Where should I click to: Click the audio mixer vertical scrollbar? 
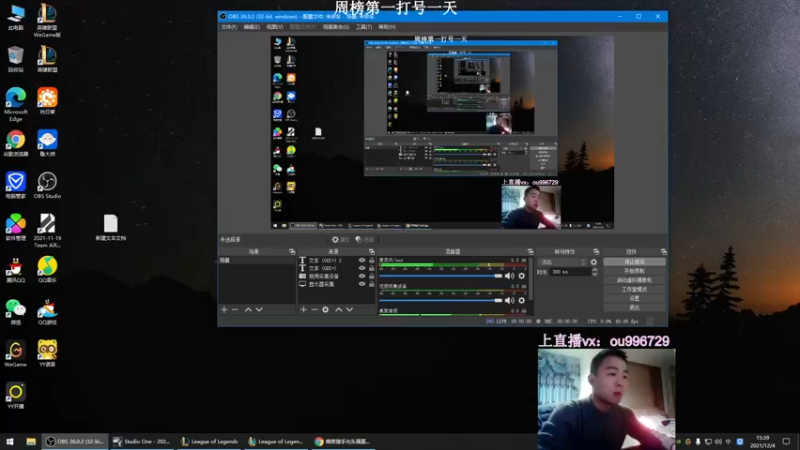[531, 278]
